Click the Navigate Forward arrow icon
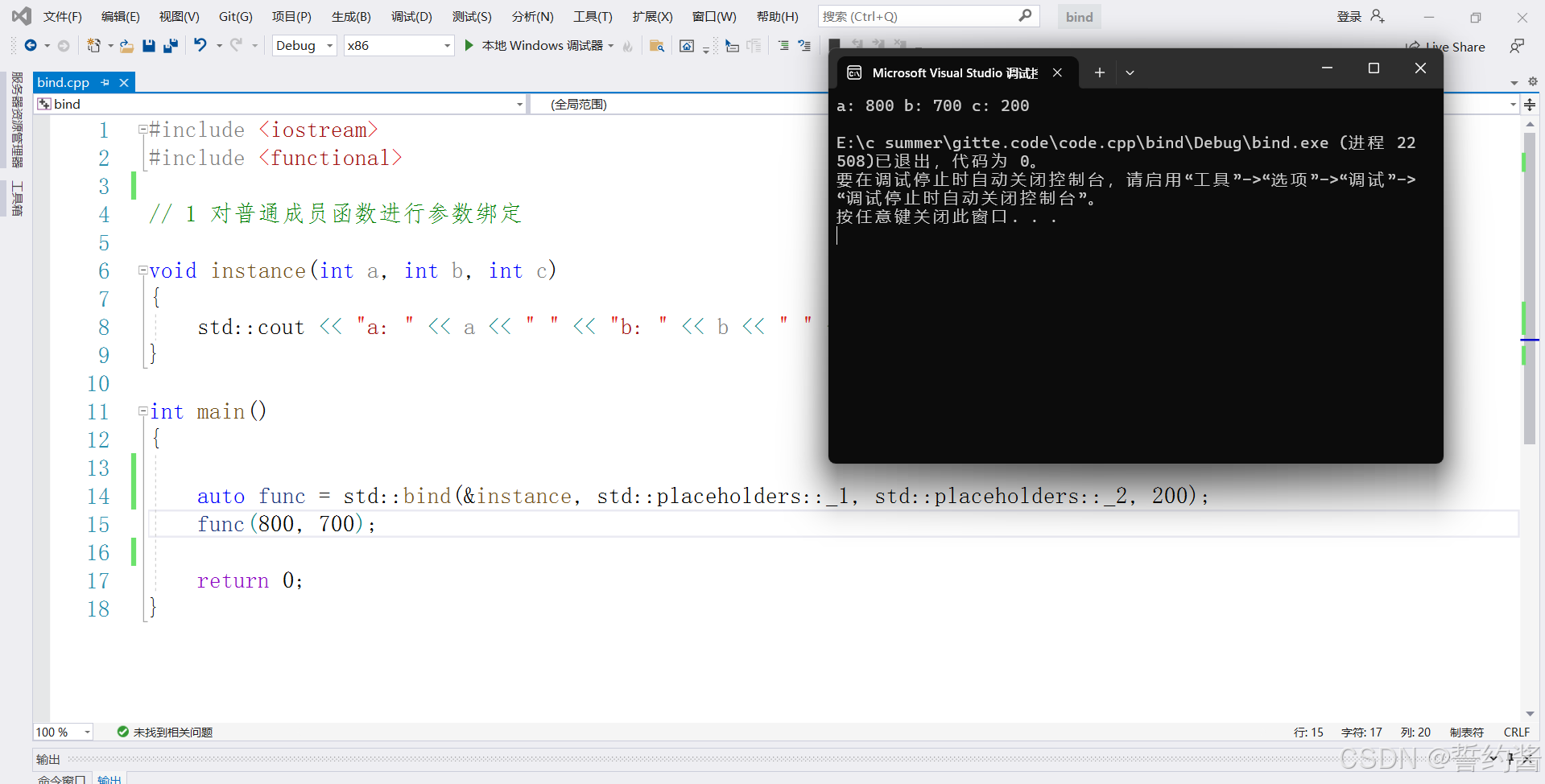The width and height of the screenshot is (1545, 784). pos(64,46)
